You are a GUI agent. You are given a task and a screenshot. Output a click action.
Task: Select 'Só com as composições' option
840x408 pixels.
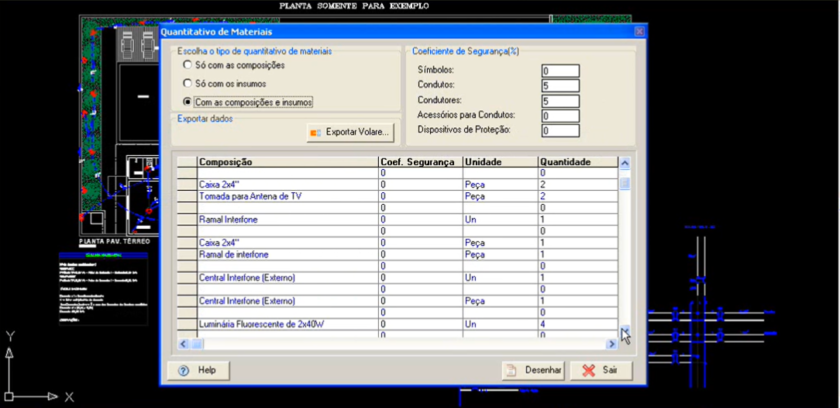(x=187, y=65)
